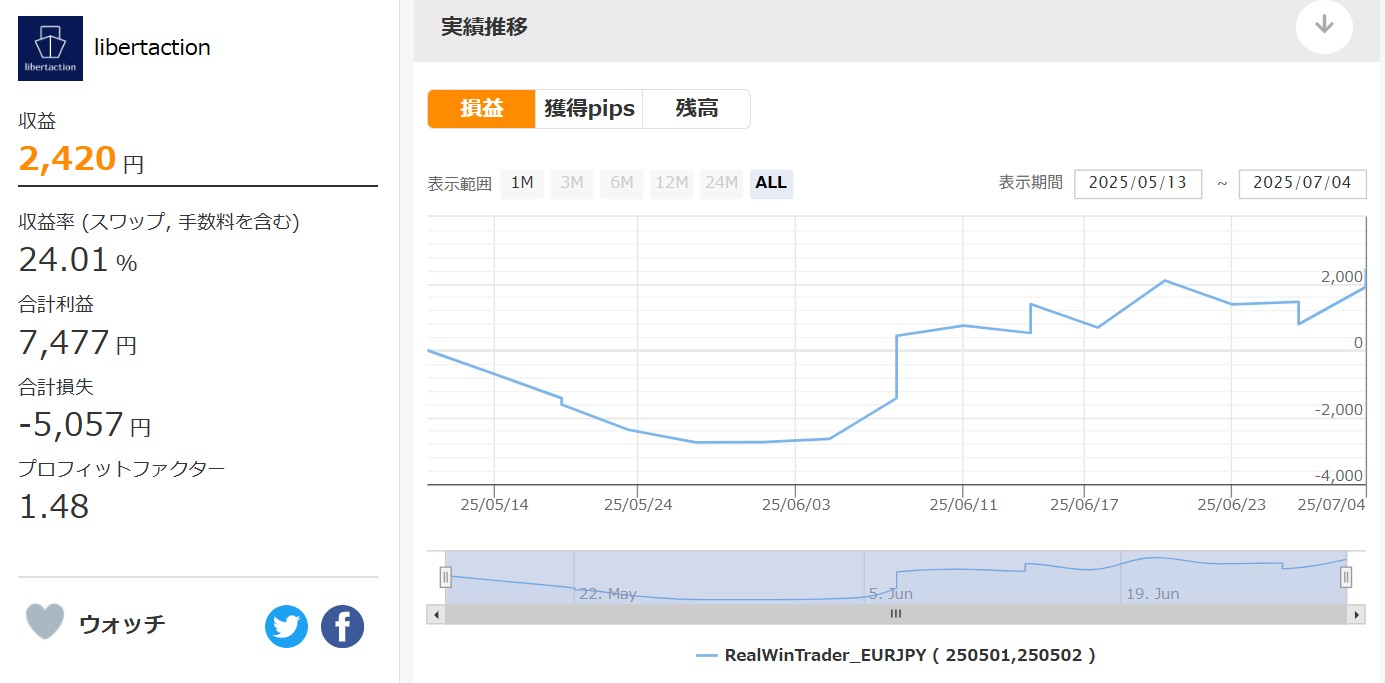Click the -5,057 円 total loss value
This screenshot has width=1385, height=683.
coord(85,424)
